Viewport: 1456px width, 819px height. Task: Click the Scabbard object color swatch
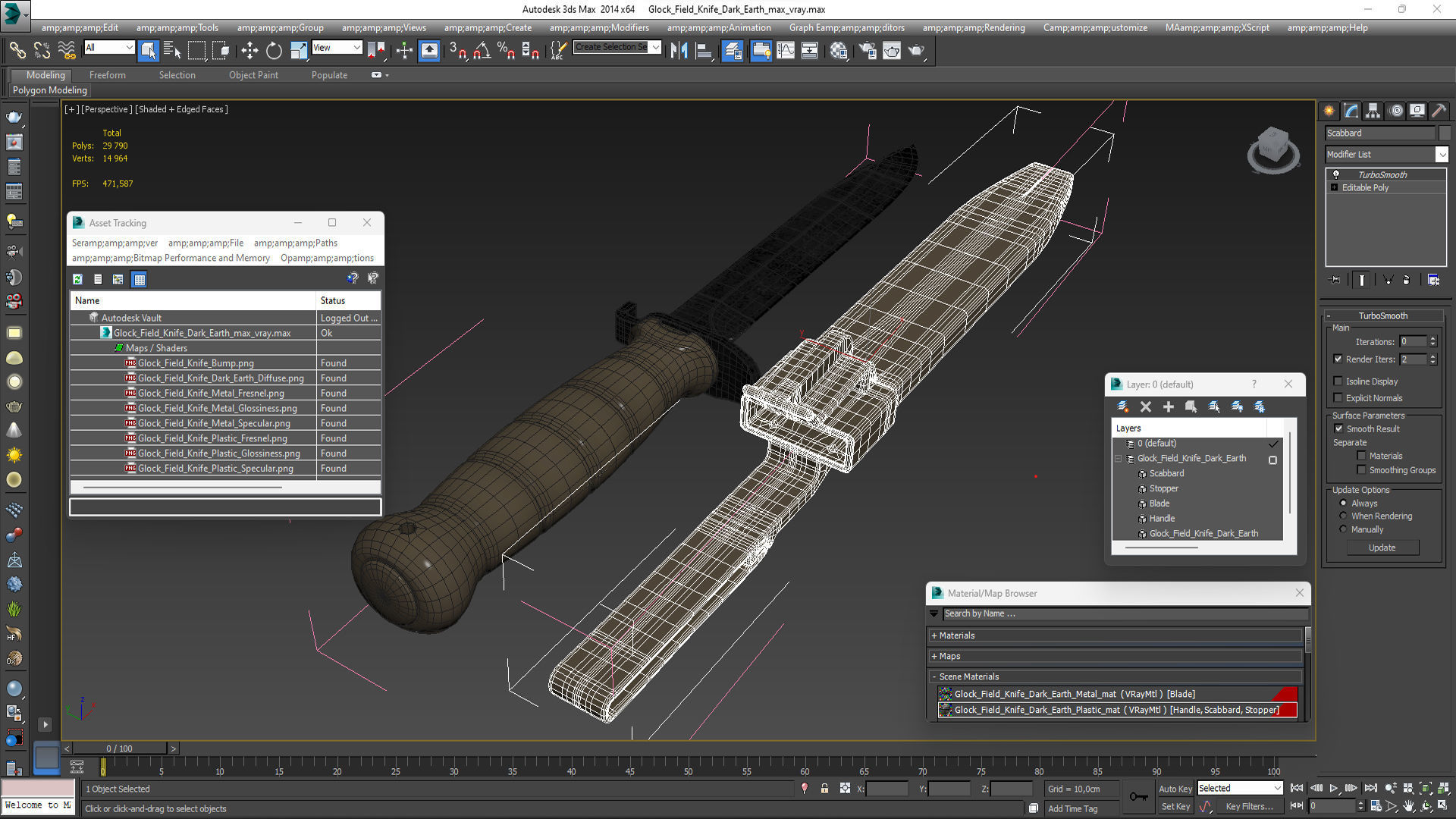point(1445,133)
